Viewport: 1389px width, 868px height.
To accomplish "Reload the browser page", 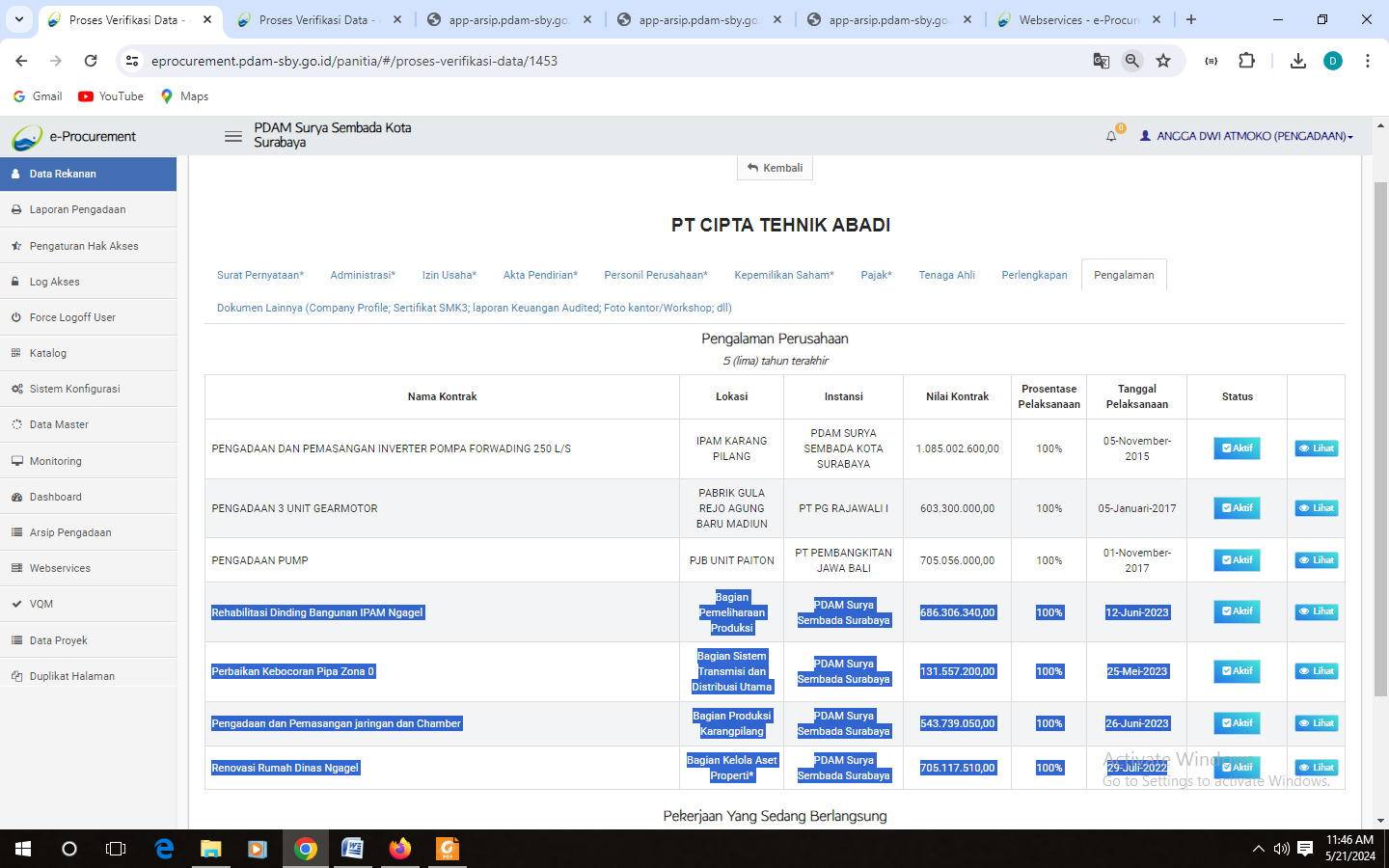I will (91, 61).
